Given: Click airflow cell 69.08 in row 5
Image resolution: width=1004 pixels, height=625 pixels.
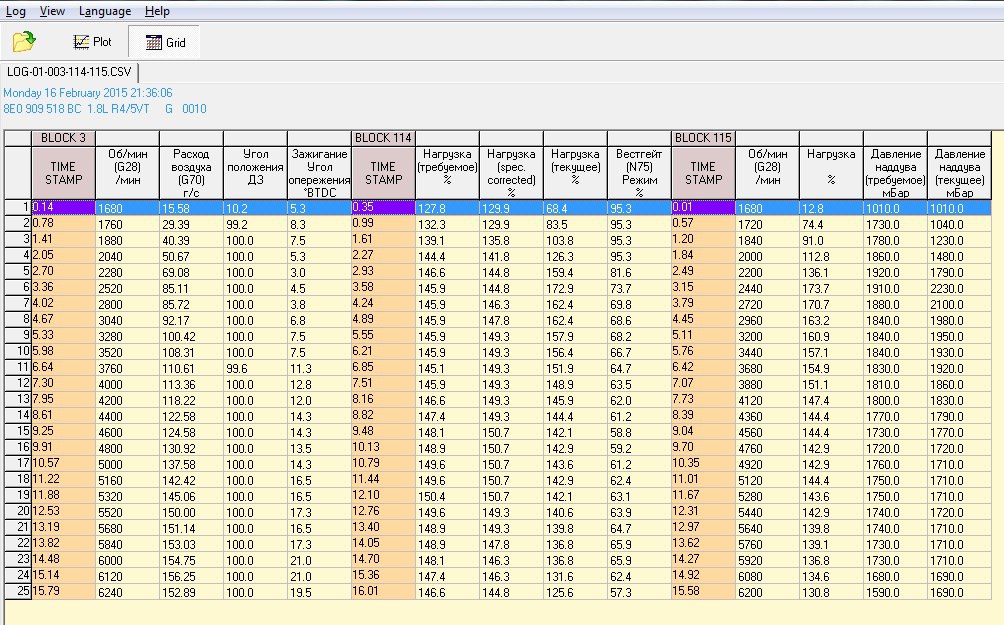Looking at the screenshot, I should (191, 272).
